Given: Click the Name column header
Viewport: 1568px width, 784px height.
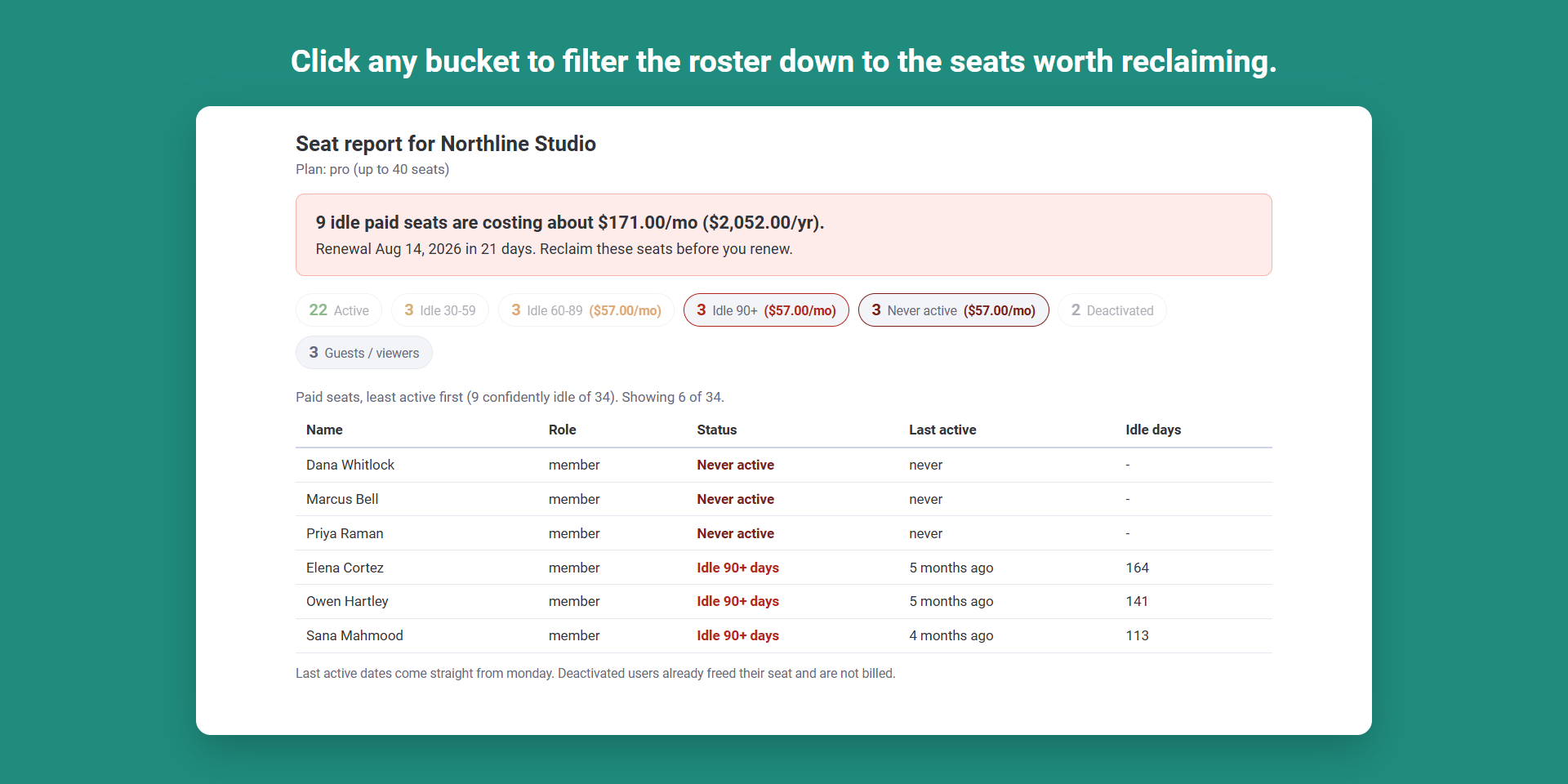Looking at the screenshot, I should point(324,430).
